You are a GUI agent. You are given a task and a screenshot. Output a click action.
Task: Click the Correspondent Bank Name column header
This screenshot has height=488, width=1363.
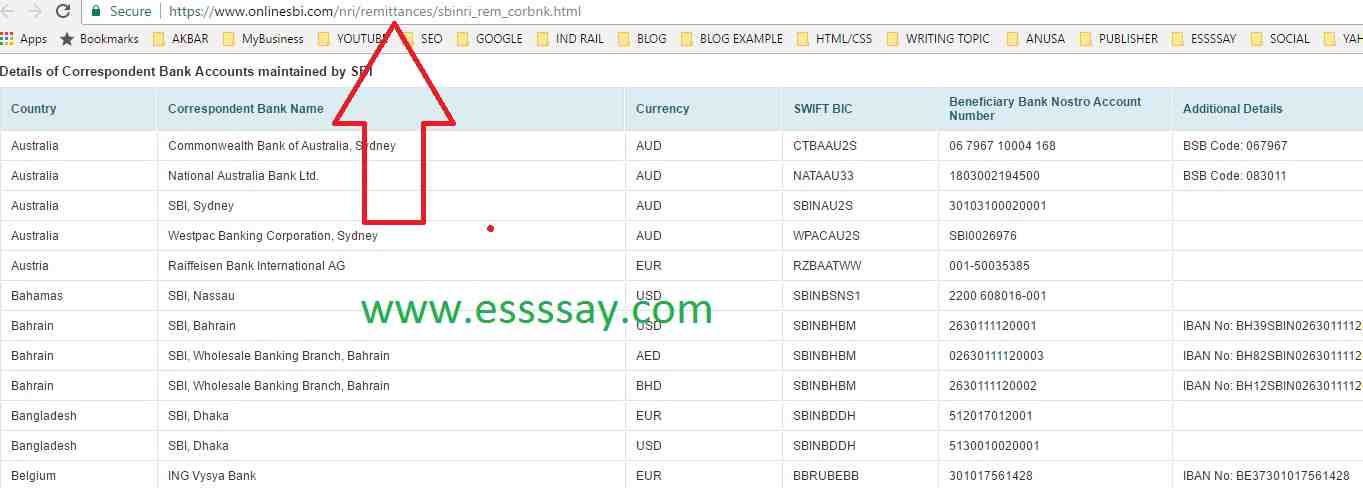point(391,109)
